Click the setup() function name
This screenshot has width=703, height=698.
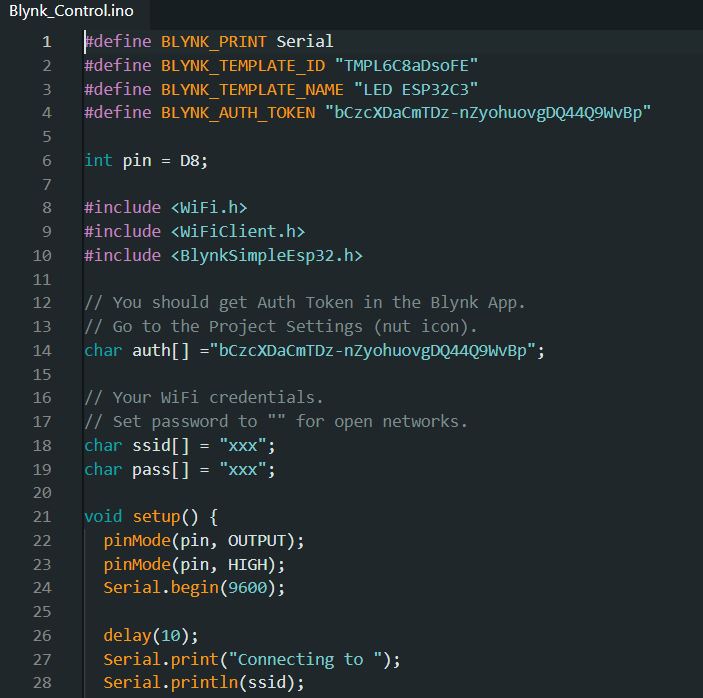(x=156, y=517)
